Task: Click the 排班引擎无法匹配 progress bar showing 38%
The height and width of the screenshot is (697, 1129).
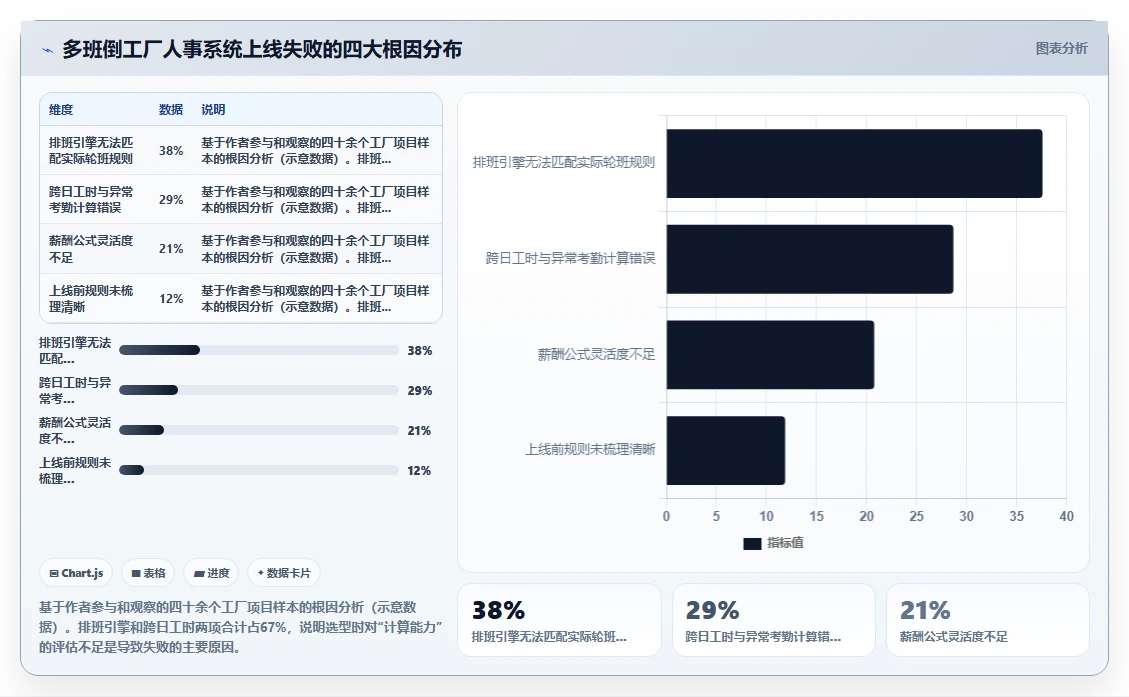Action: click(x=258, y=350)
